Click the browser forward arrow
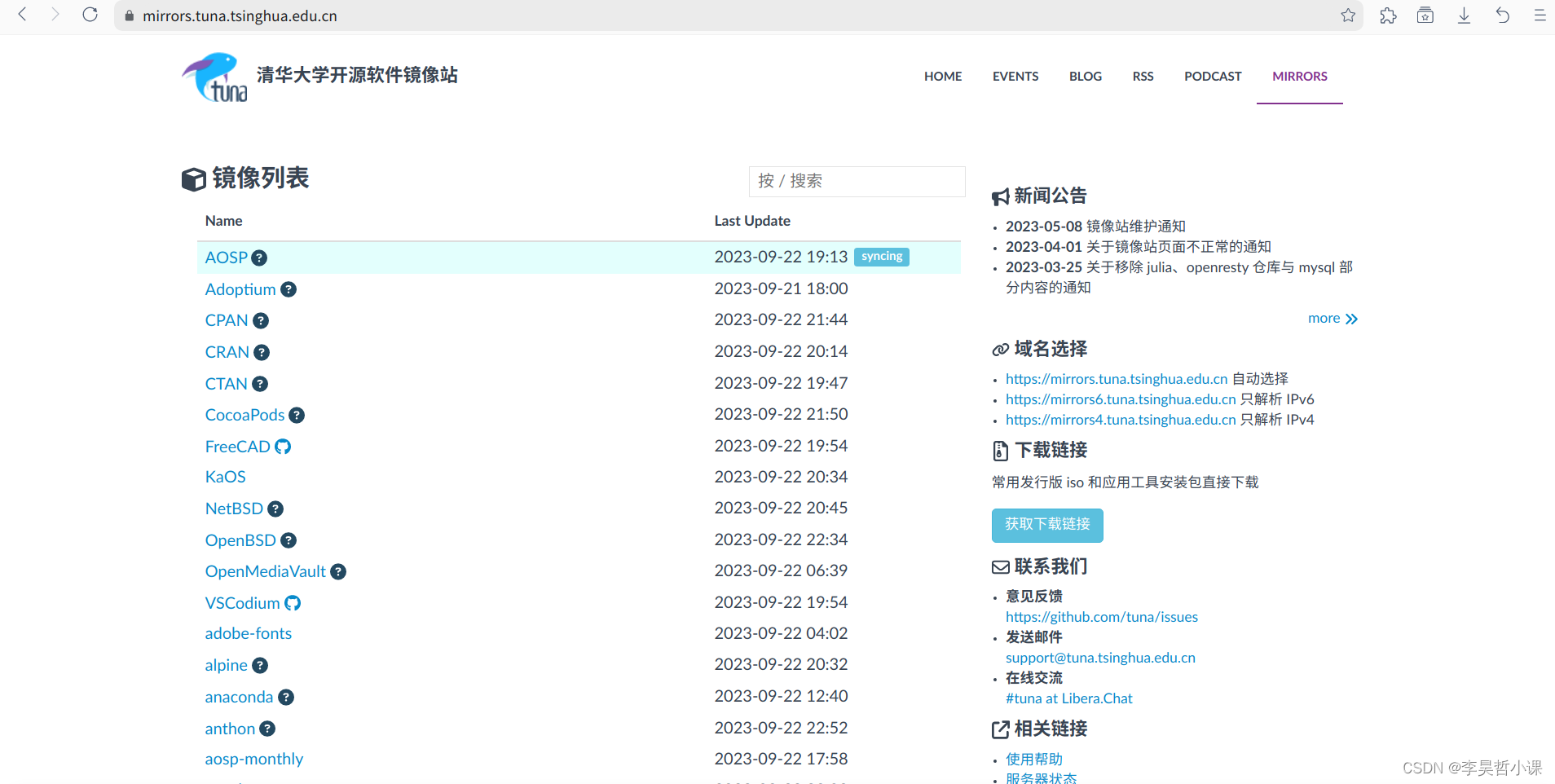Screen dimensions: 1555x784 (55, 15)
